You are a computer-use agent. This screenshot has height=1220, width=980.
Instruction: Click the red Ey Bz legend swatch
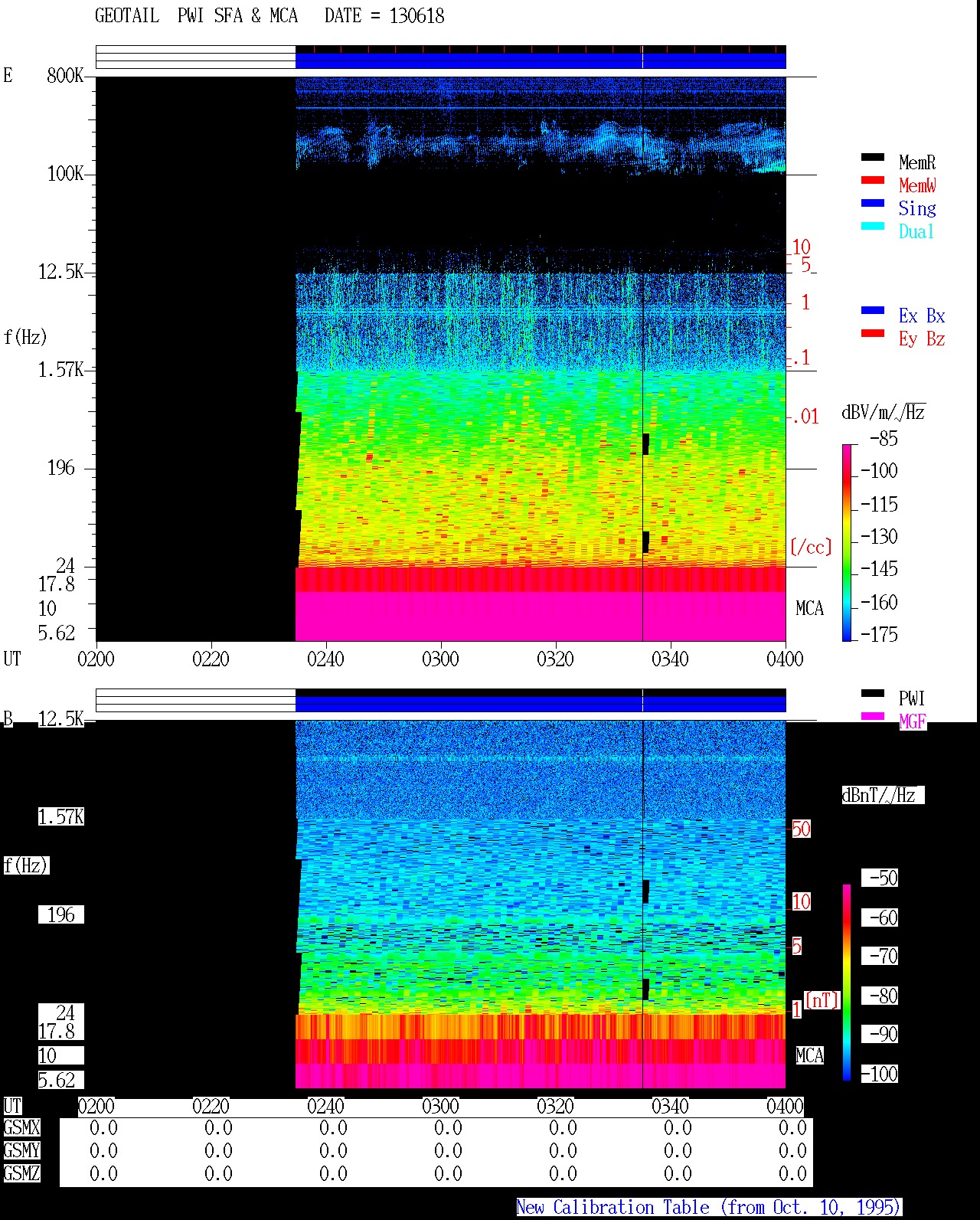[873, 333]
